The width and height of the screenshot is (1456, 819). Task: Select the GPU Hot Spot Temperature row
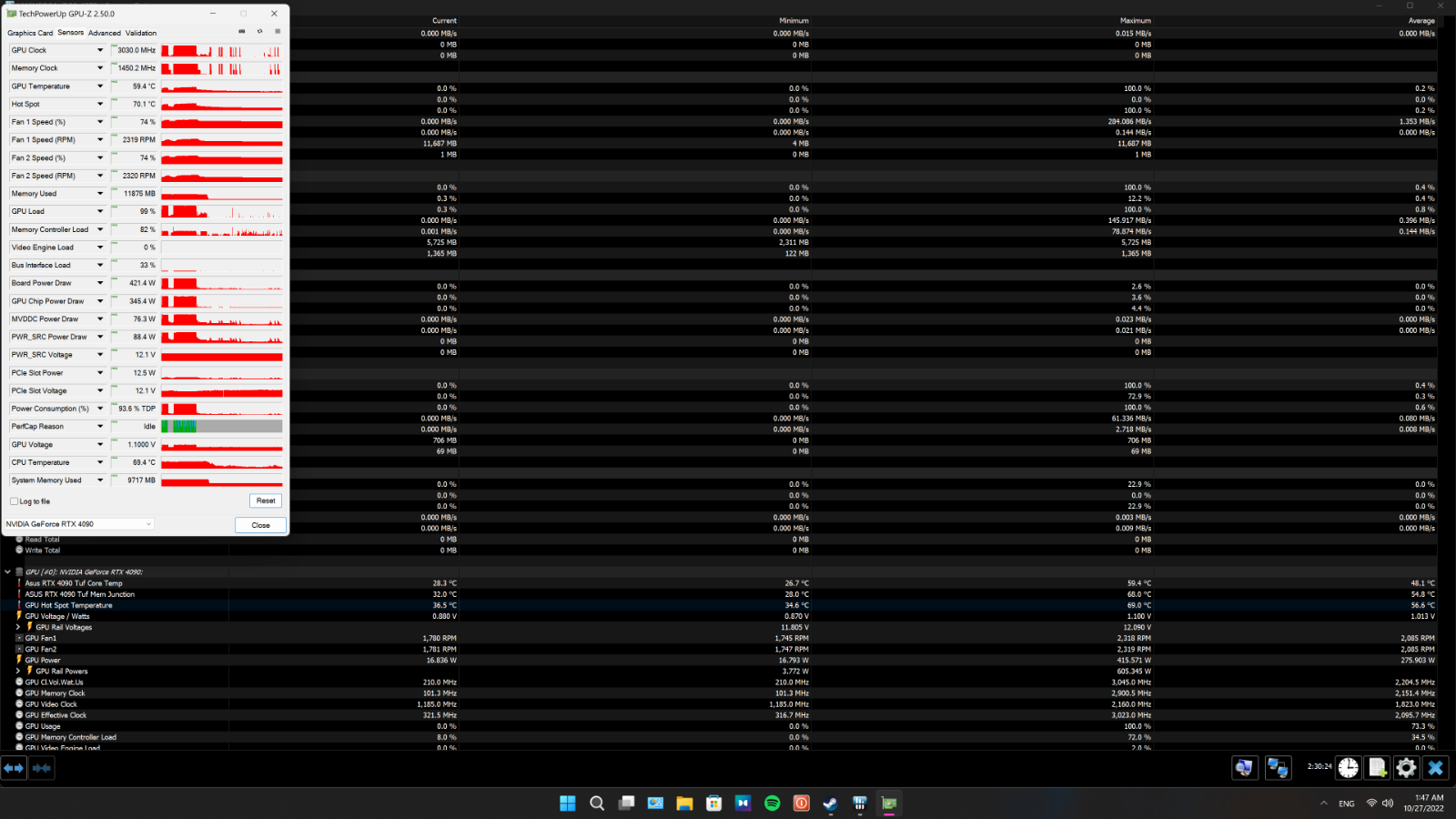719,605
